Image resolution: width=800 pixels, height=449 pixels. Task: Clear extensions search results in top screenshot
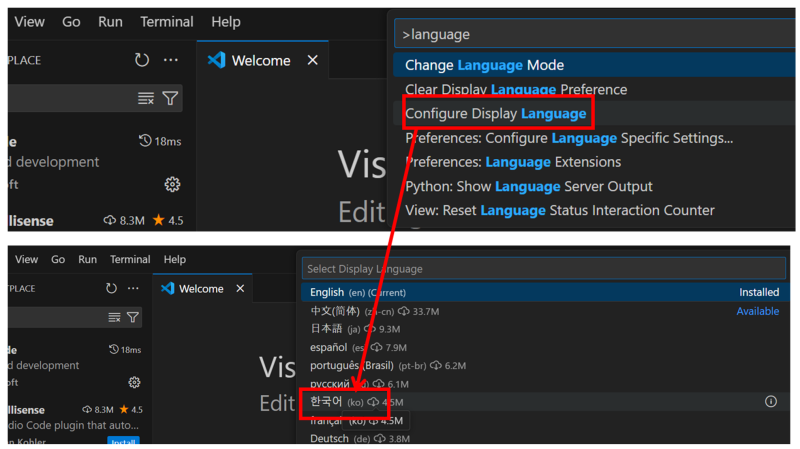coord(146,98)
